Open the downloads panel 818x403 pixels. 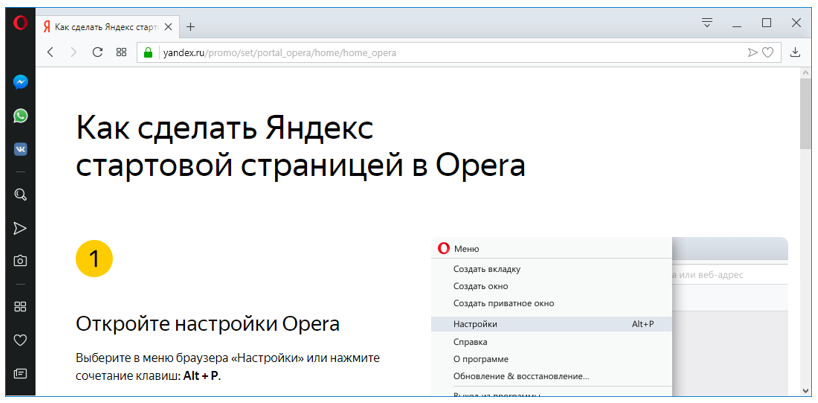click(795, 52)
